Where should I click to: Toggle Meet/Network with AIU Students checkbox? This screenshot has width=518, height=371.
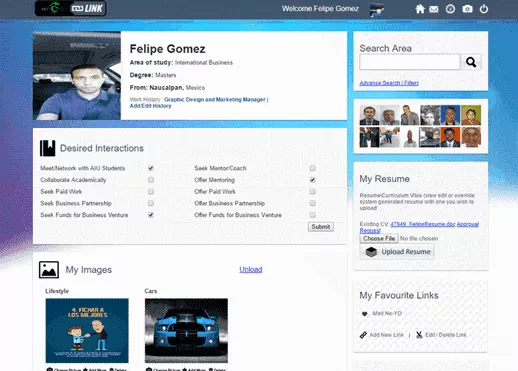tap(151, 168)
